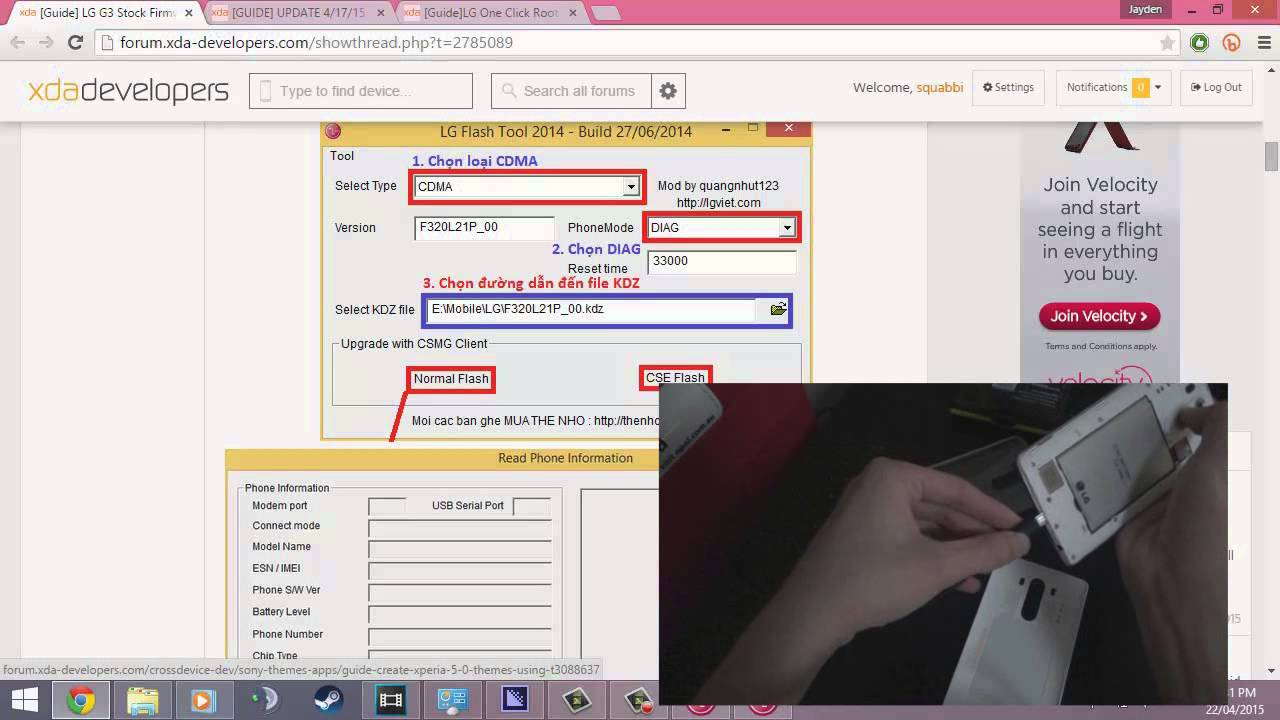1280x720 pixels.
Task: Switch to the GUIDE UPDATE 4/17/15 tab
Action: (296, 13)
